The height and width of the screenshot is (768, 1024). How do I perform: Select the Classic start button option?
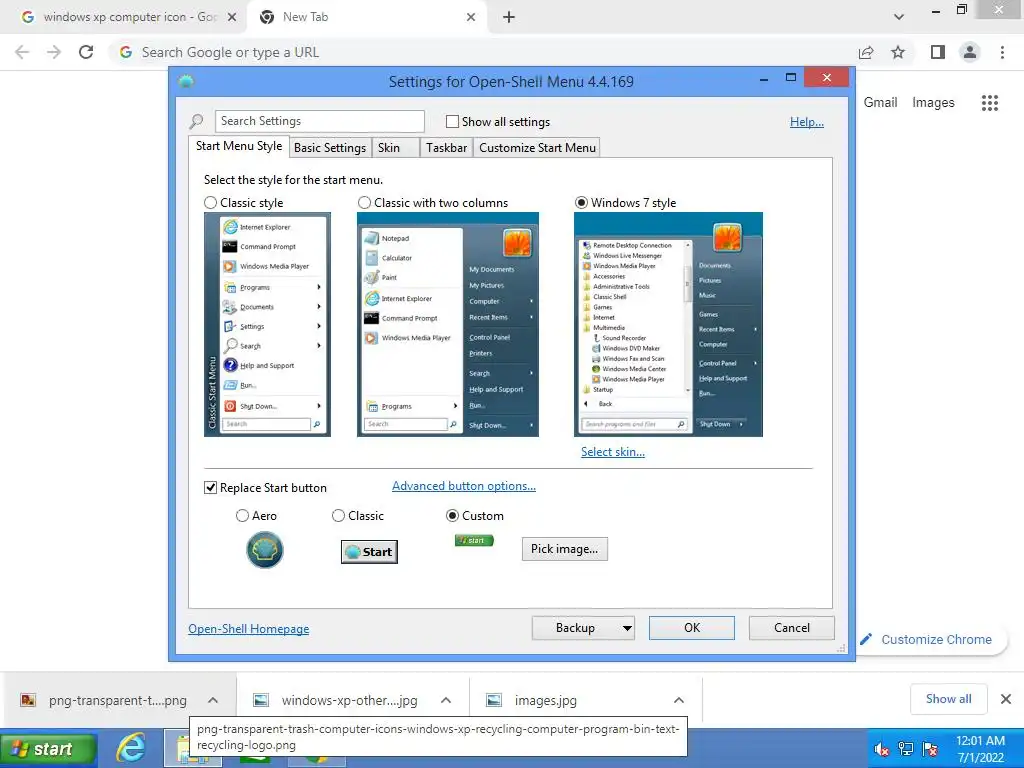coord(338,516)
